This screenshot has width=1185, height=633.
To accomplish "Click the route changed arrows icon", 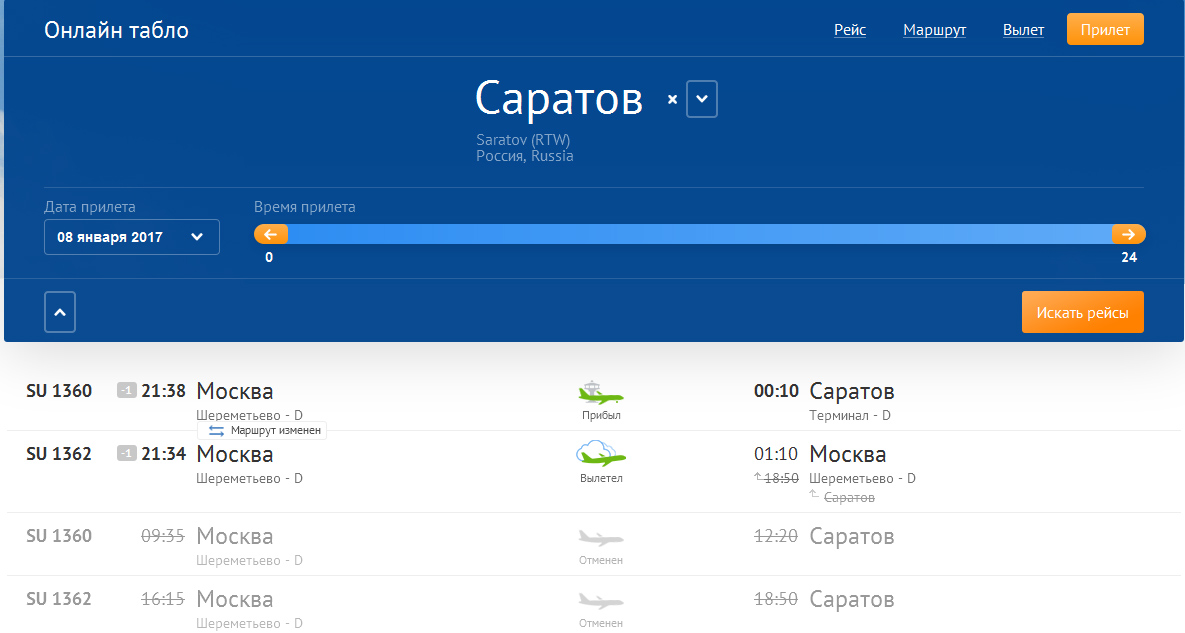I will click(216, 430).
